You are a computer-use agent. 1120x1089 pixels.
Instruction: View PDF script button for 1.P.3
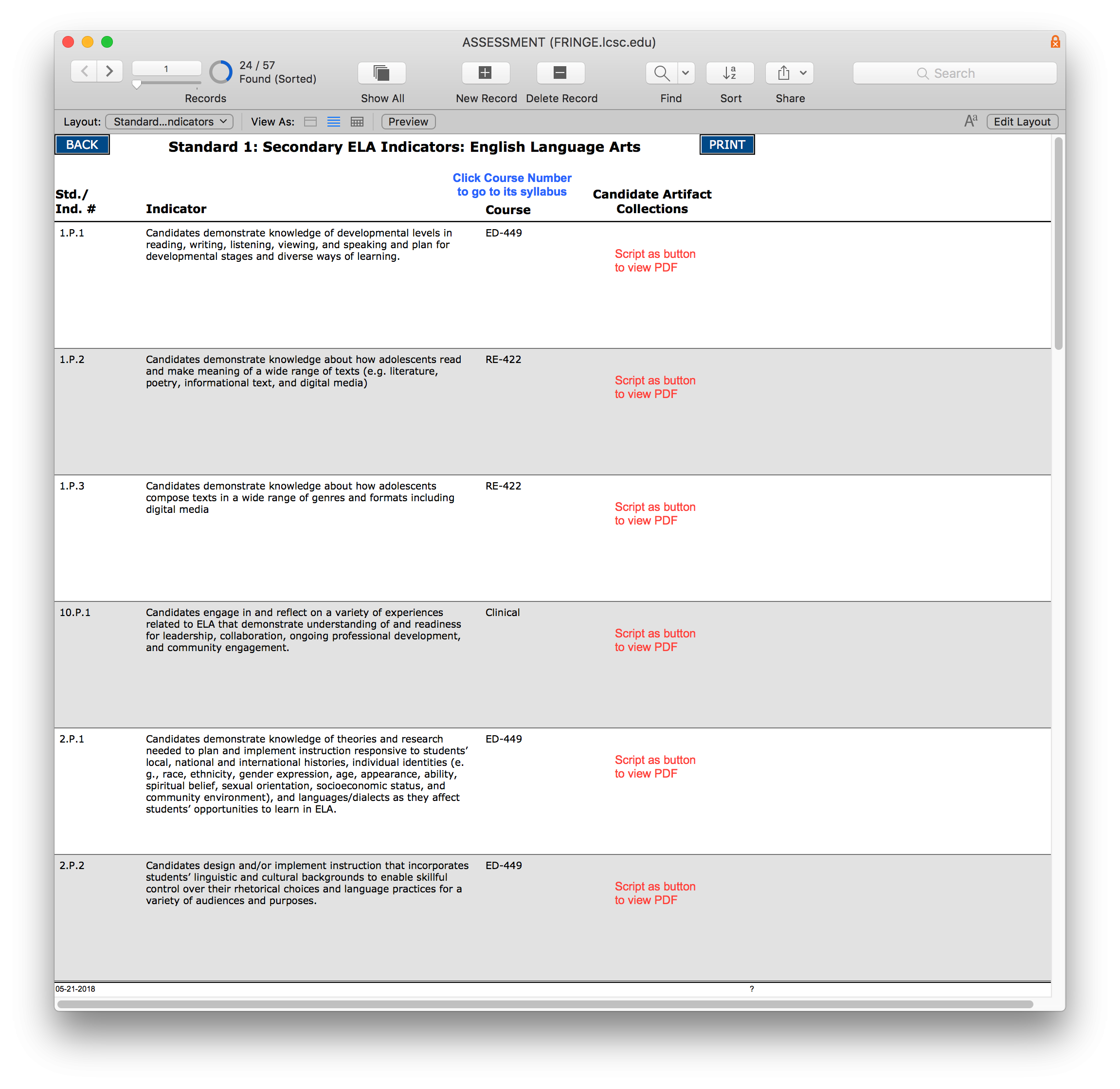pyautogui.click(x=654, y=513)
